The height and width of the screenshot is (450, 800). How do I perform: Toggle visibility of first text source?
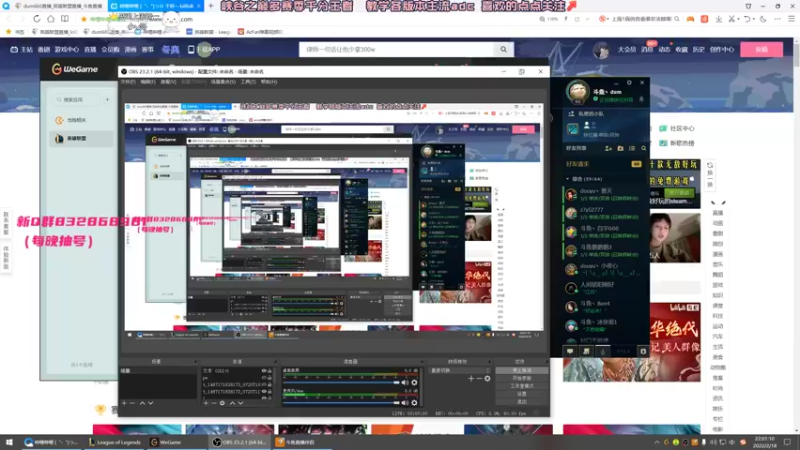264,371
